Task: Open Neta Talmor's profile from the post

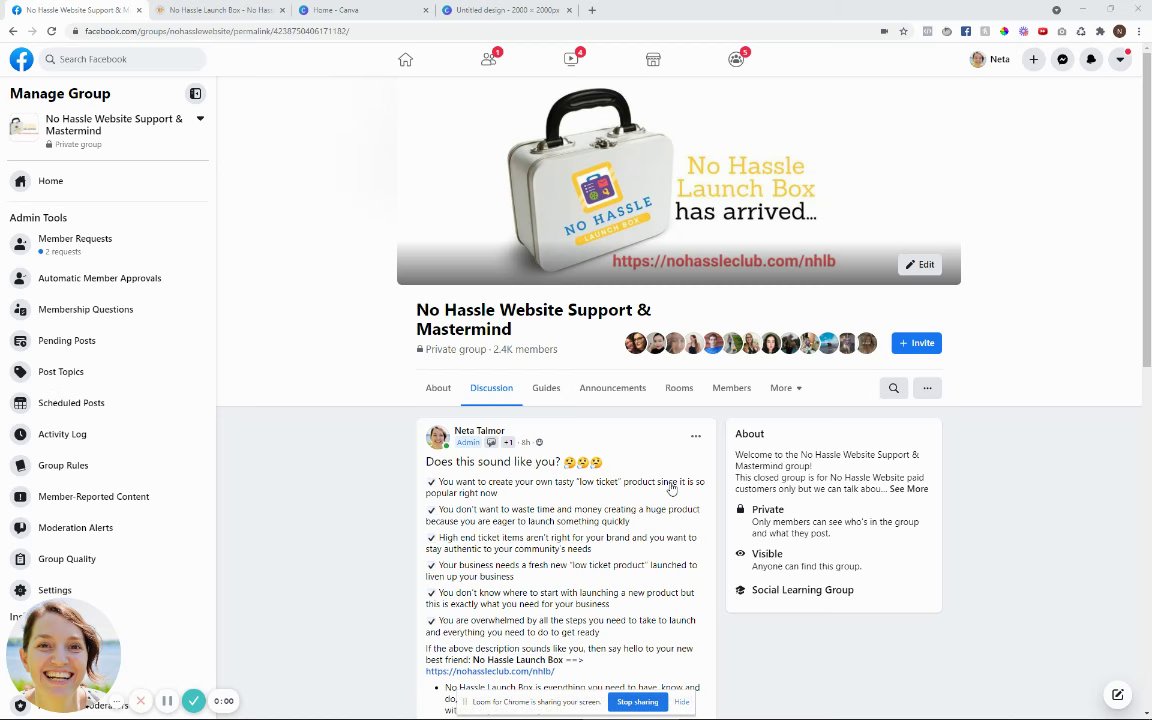Action: click(479, 431)
